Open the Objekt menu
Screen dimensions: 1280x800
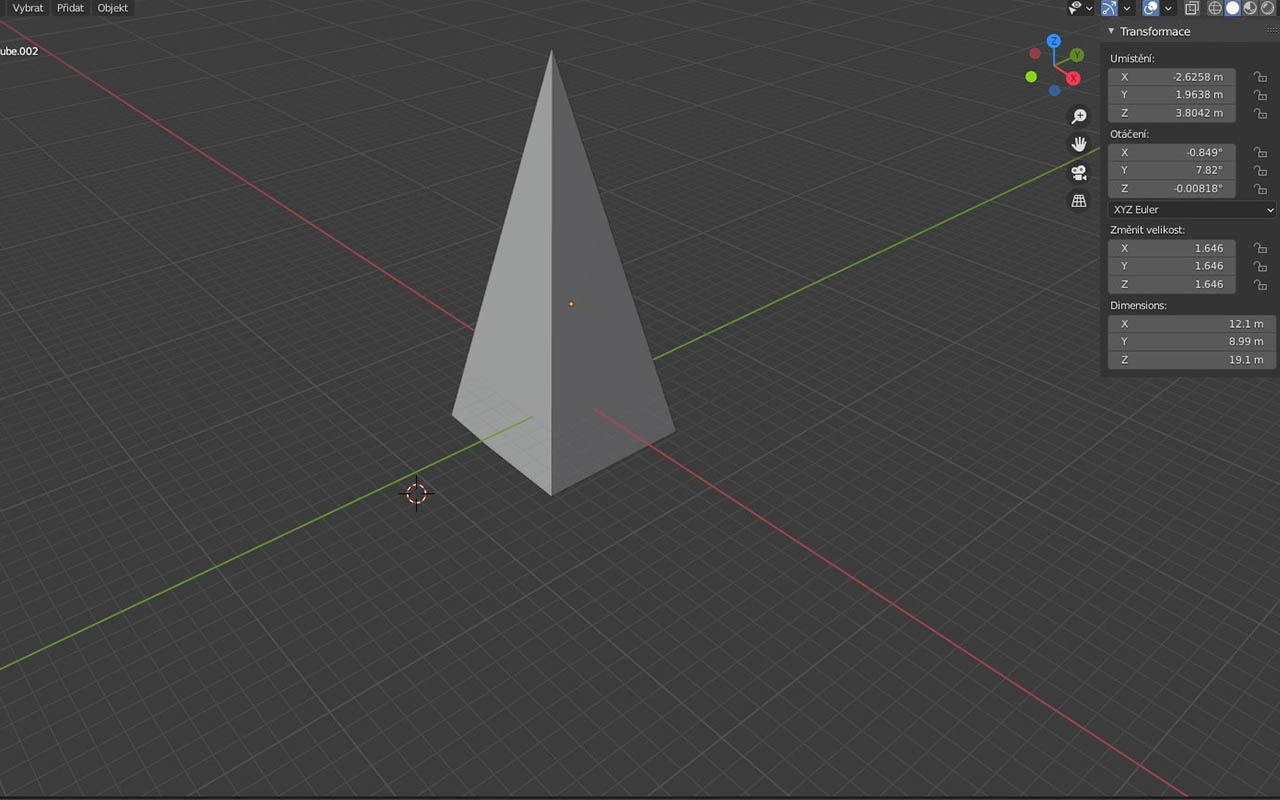pos(113,8)
